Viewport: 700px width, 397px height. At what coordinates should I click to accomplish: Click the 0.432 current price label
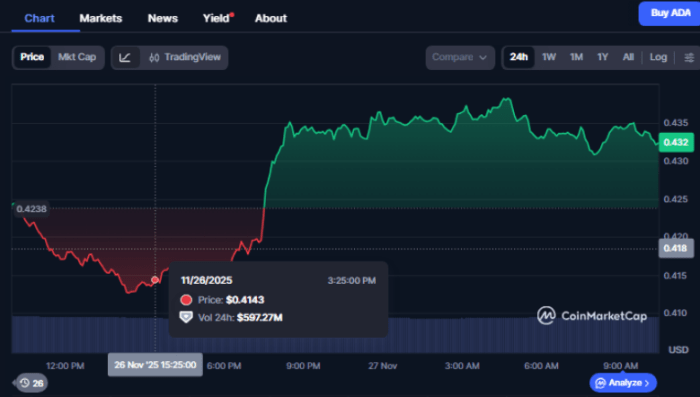676,142
